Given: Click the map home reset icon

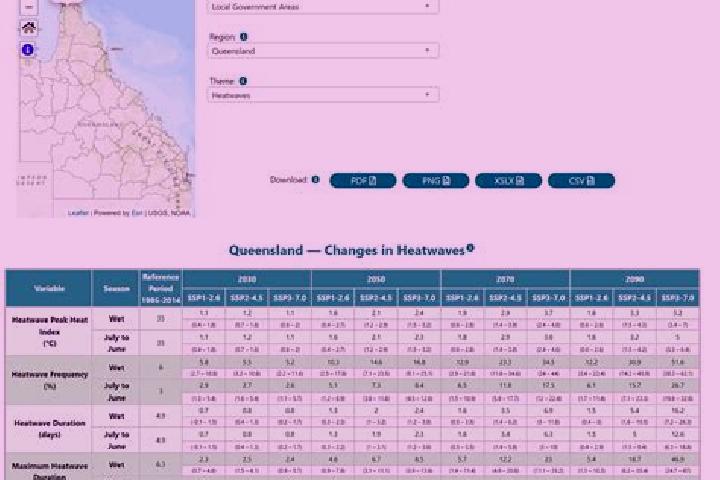Looking at the screenshot, I should (28, 28).
